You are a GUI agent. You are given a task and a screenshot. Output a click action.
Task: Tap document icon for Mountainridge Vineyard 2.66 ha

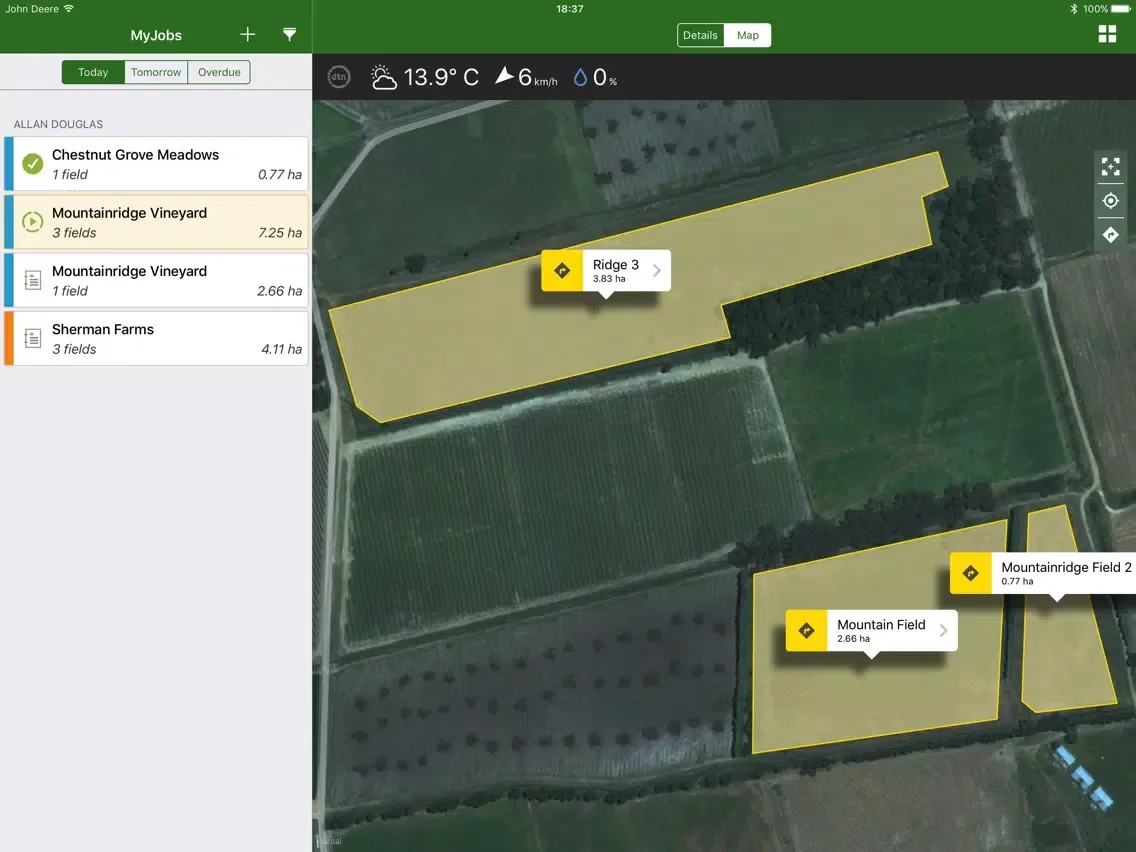(x=33, y=280)
